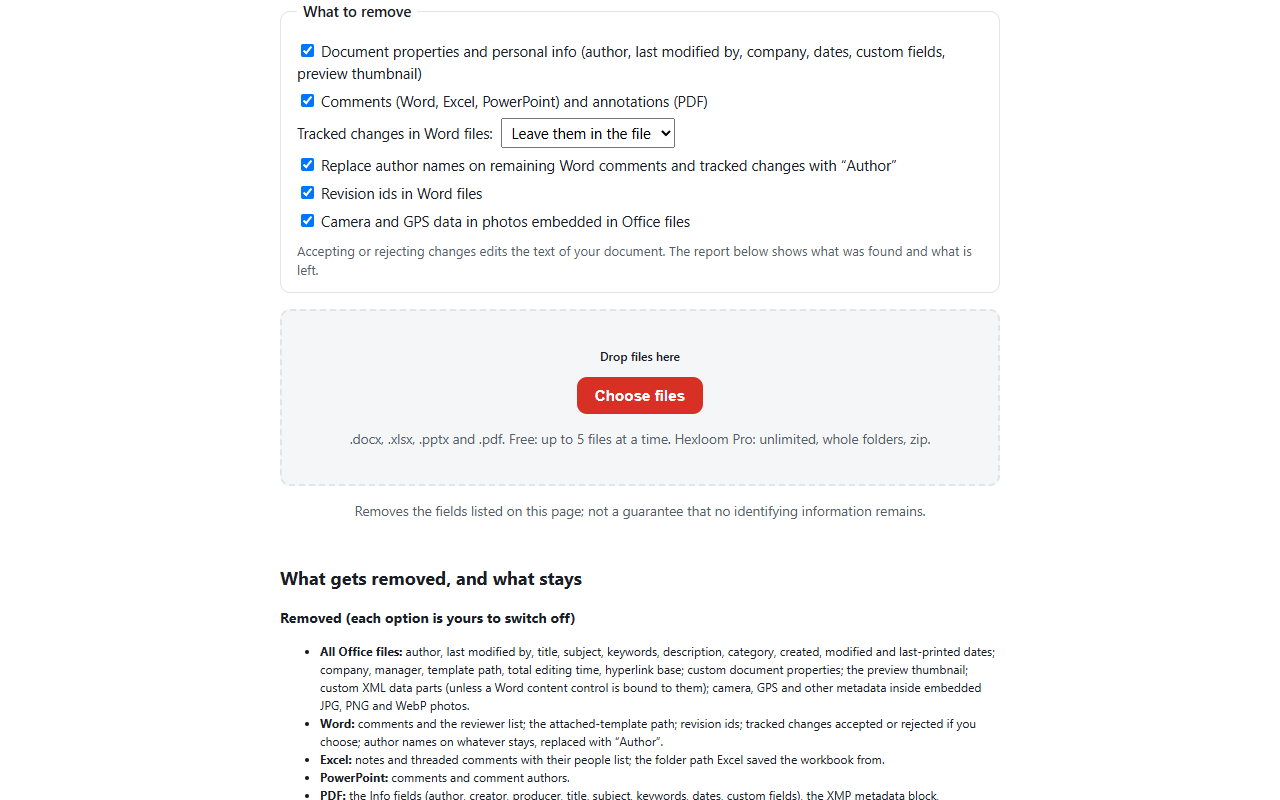
Task: Click the 'Drop files here' text
Action: (x=640, y=357)
